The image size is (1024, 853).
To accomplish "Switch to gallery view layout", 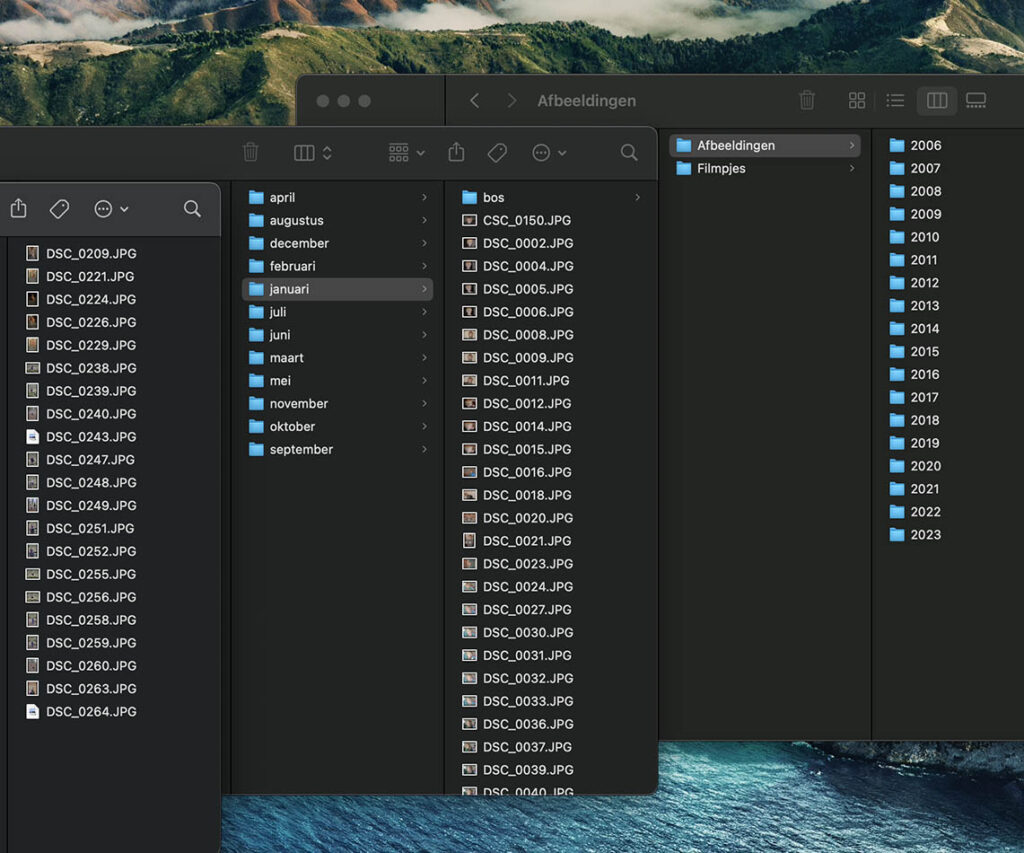I will tap(976, 100).
